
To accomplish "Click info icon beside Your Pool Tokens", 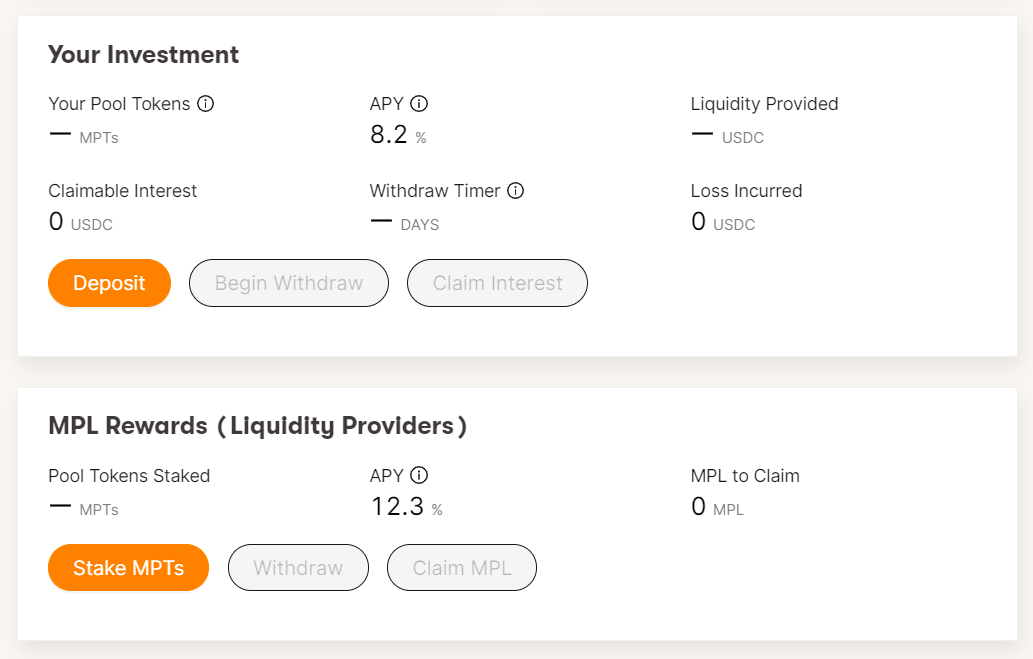I will [206, 104].
